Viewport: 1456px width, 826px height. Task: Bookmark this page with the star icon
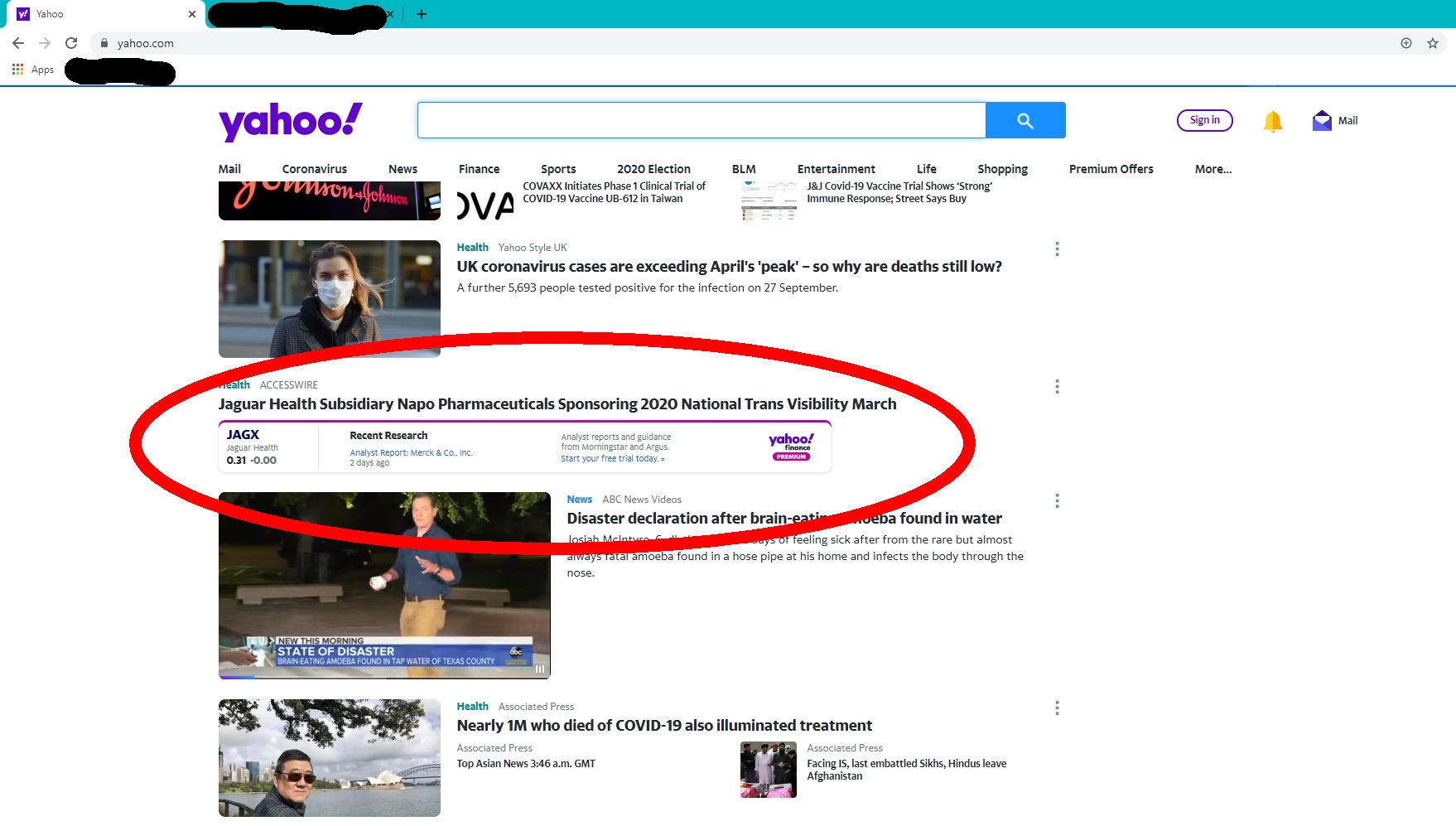click(1433, 43)
